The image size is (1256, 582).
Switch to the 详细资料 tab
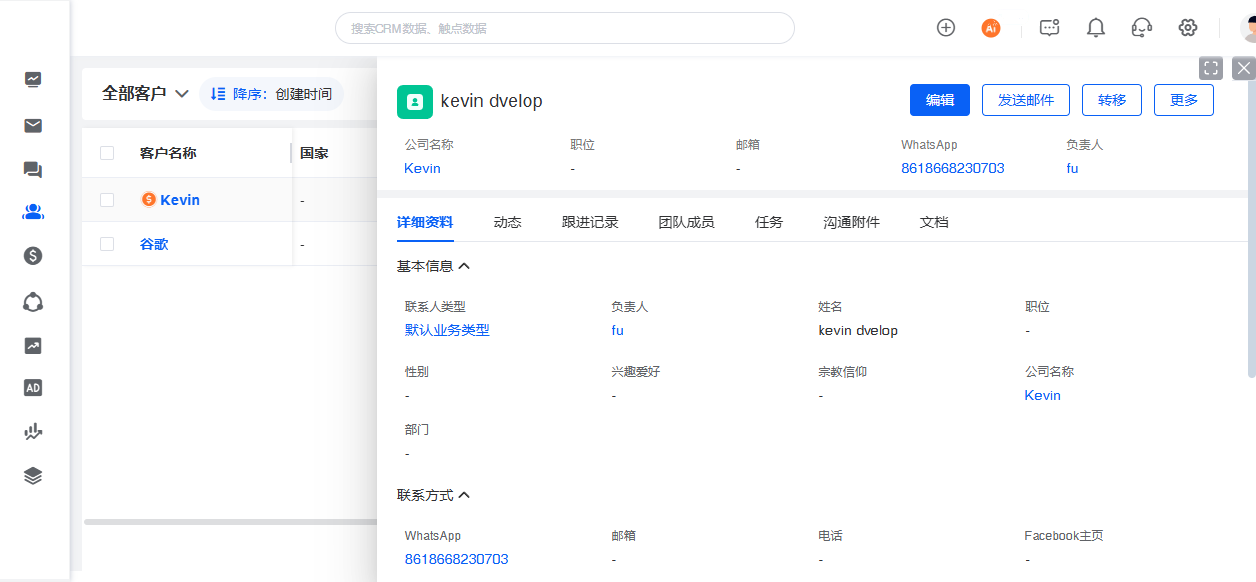pyautogui.click(x=425, y=222)
